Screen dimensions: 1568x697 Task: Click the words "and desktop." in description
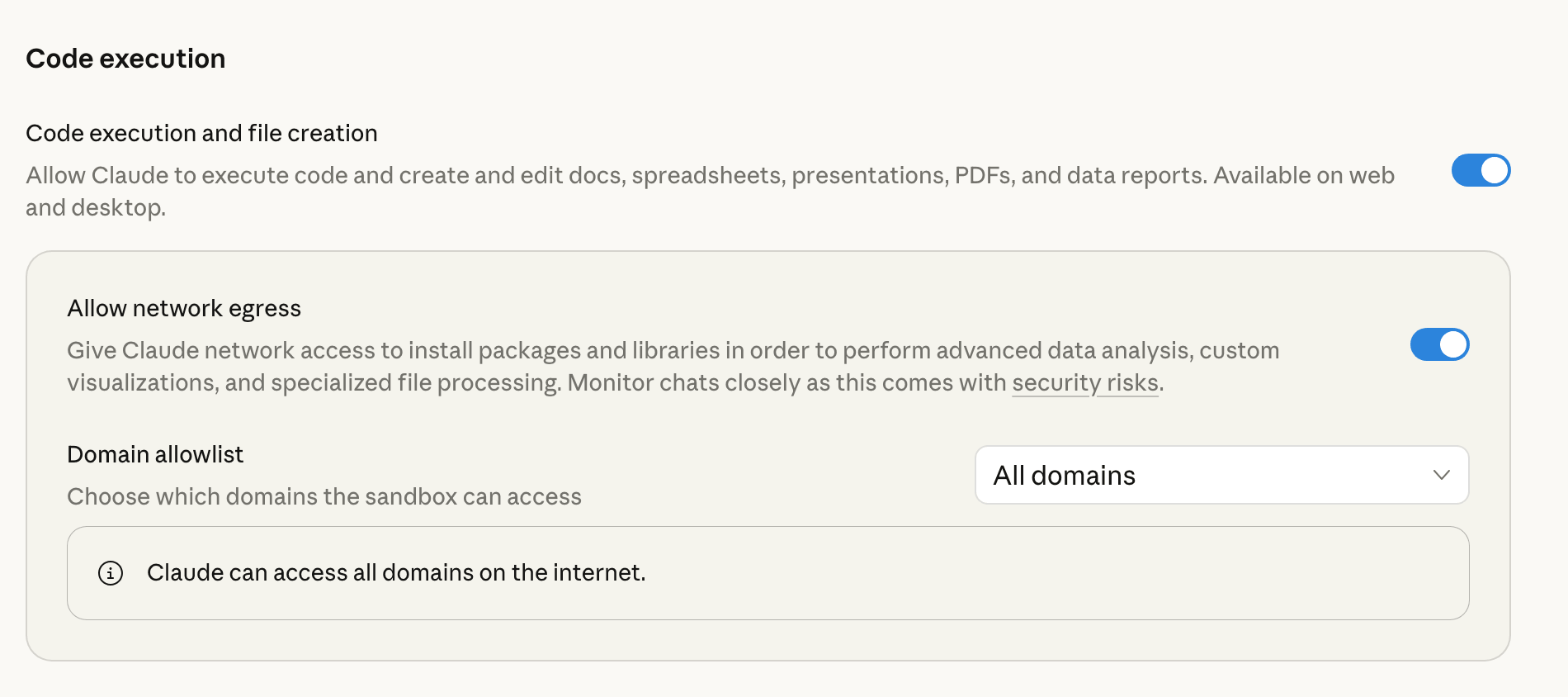[96, 208]
